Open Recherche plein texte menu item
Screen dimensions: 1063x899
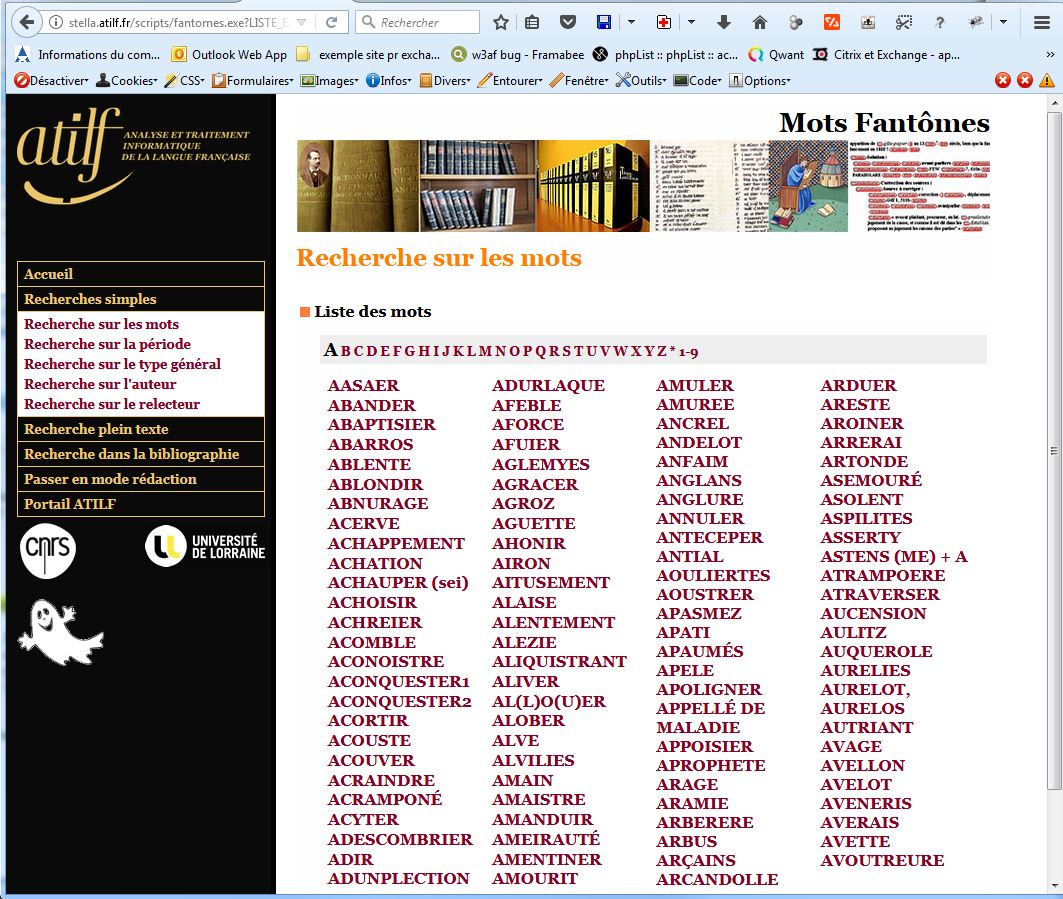pyautogui.click(x=141, y=429)
